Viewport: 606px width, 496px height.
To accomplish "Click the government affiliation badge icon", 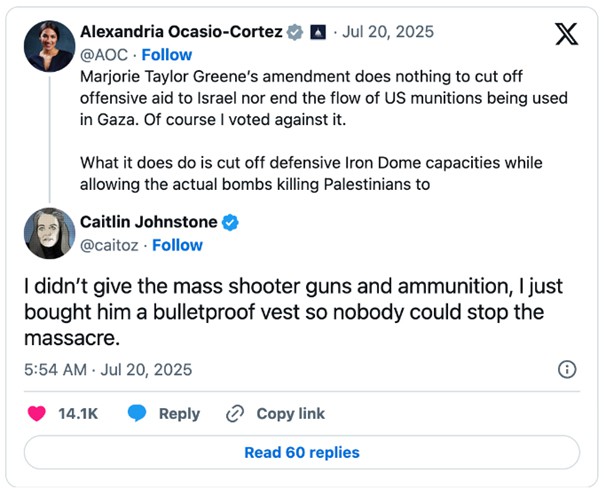I will (x=318, y=32).
